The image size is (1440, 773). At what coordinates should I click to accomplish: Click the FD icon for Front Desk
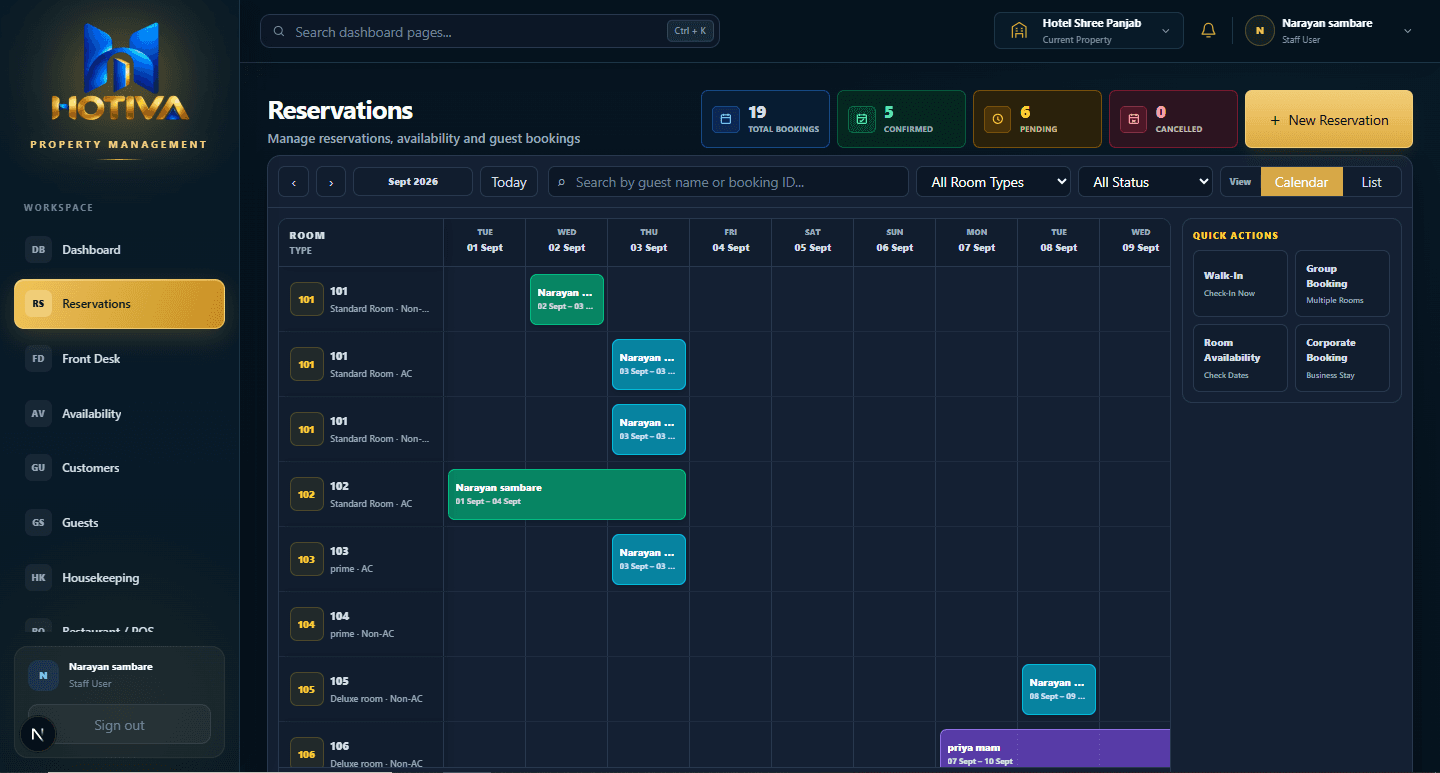[38, 359]
